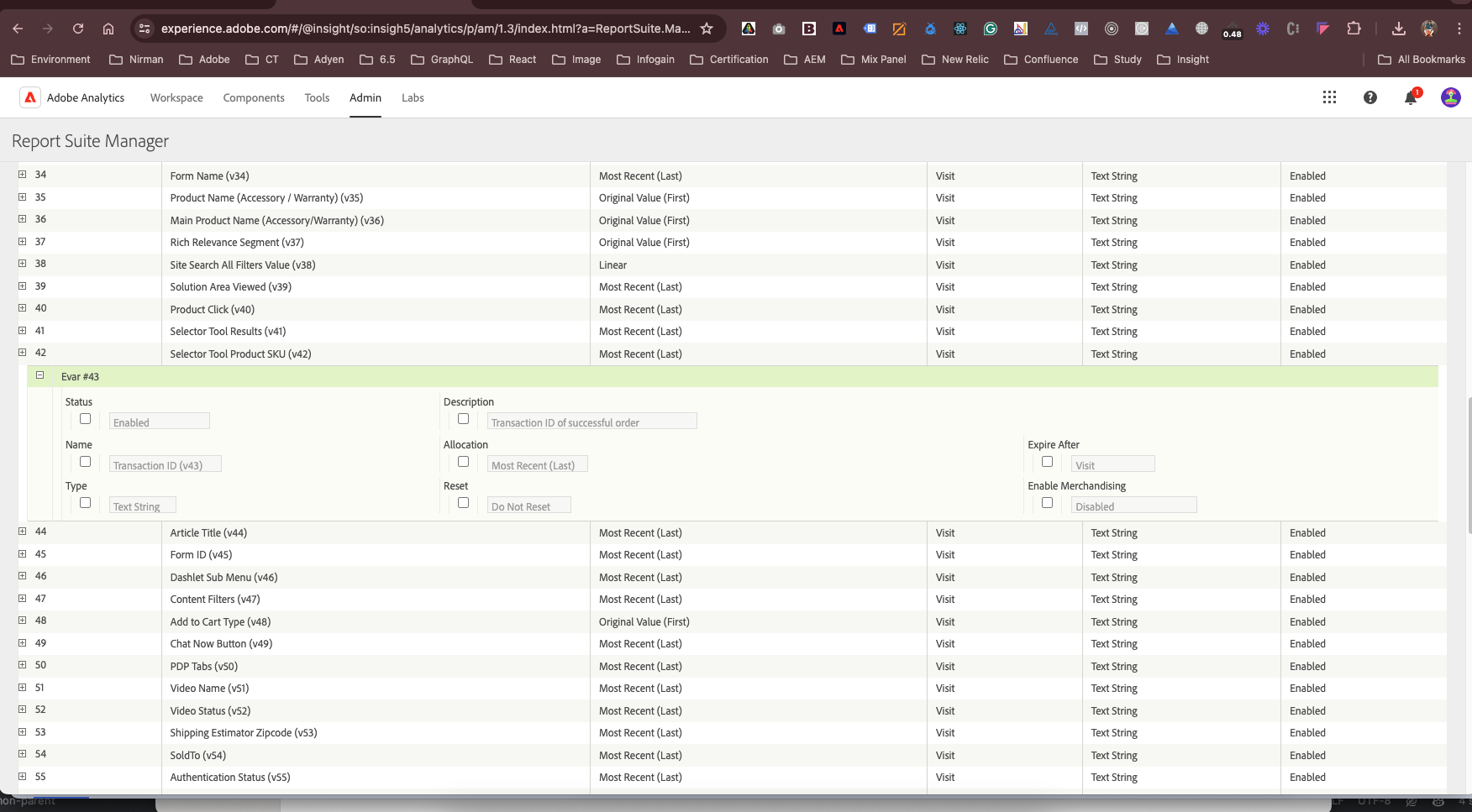Open the All Bookmarks folder
Screen dimensions: 1472x812
[1422, 60]
